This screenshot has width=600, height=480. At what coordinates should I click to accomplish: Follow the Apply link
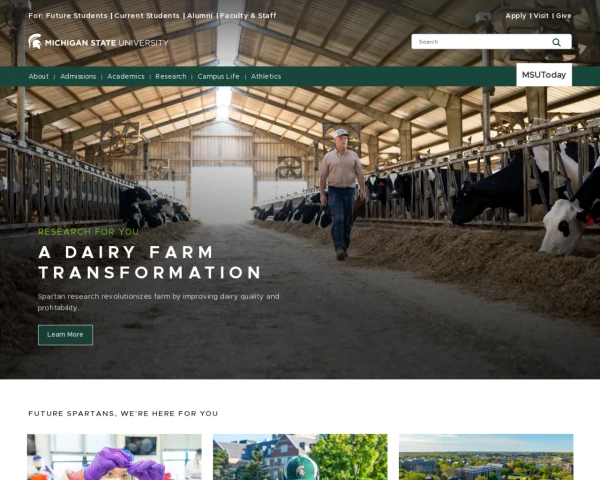coord(516,16)
